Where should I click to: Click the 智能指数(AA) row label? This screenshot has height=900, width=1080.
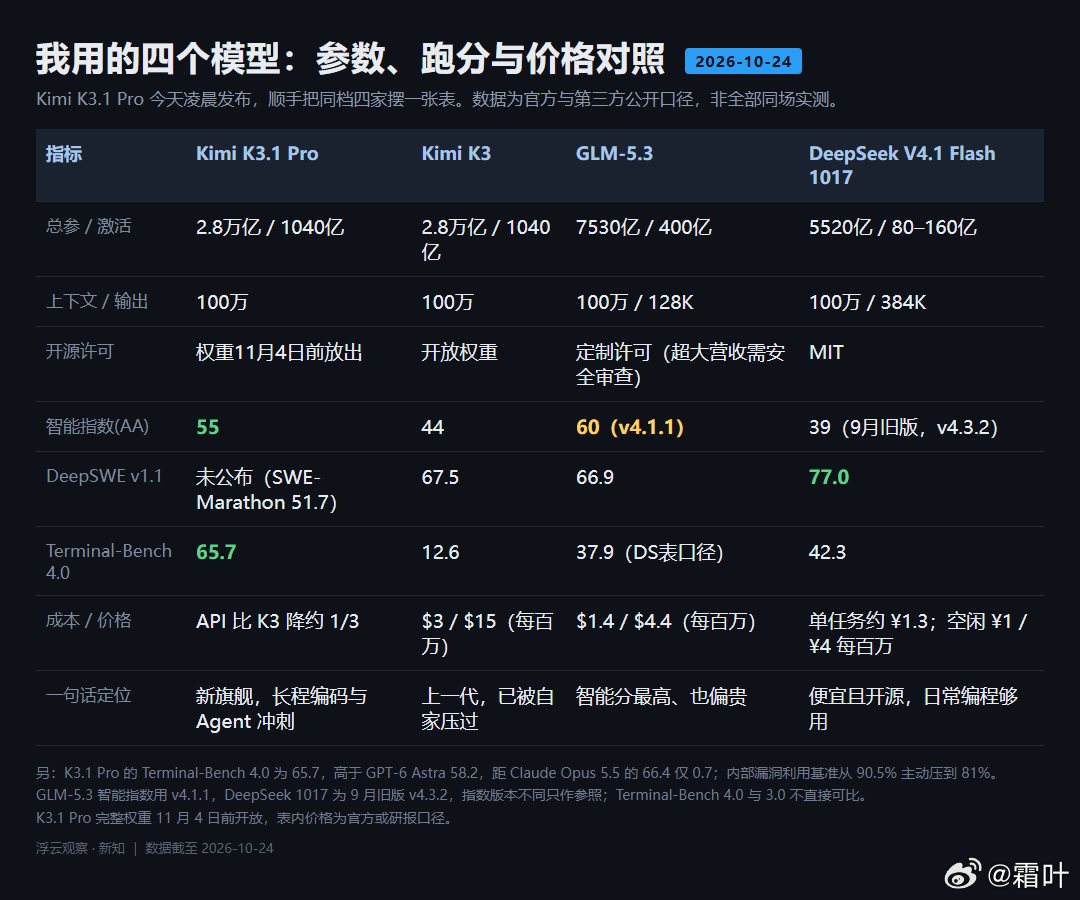(x=97, y=426)
